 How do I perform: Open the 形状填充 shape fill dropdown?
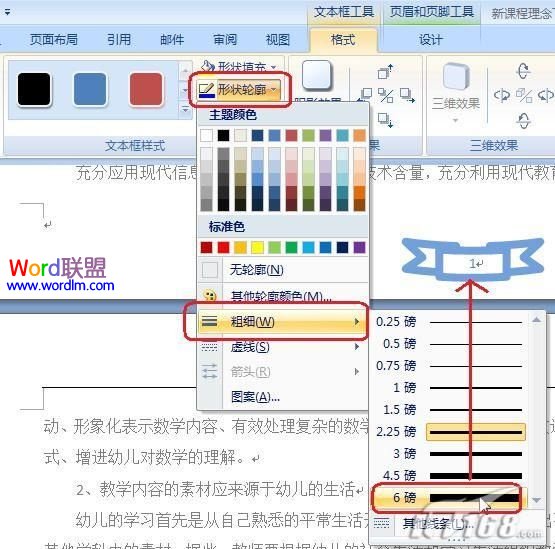click(x=239, y=66)
